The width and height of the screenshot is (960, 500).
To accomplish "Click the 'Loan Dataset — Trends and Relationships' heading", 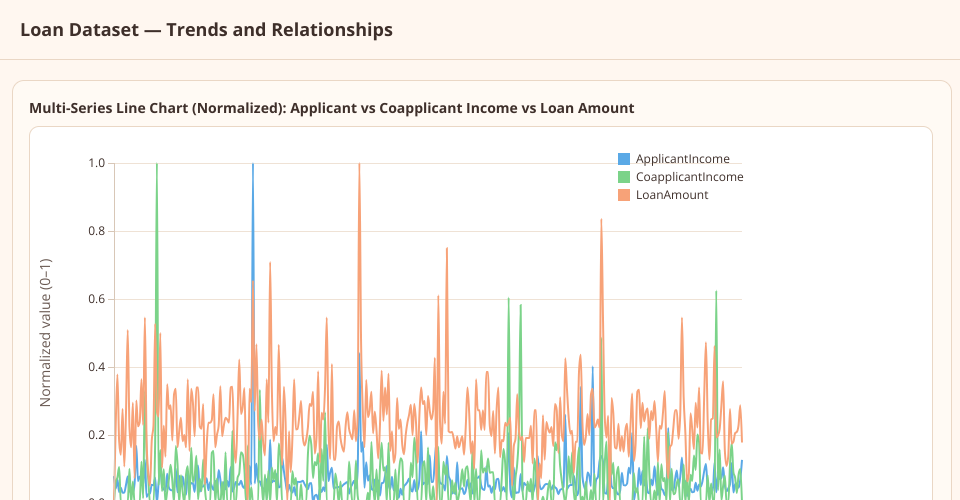I will point(206,30).
